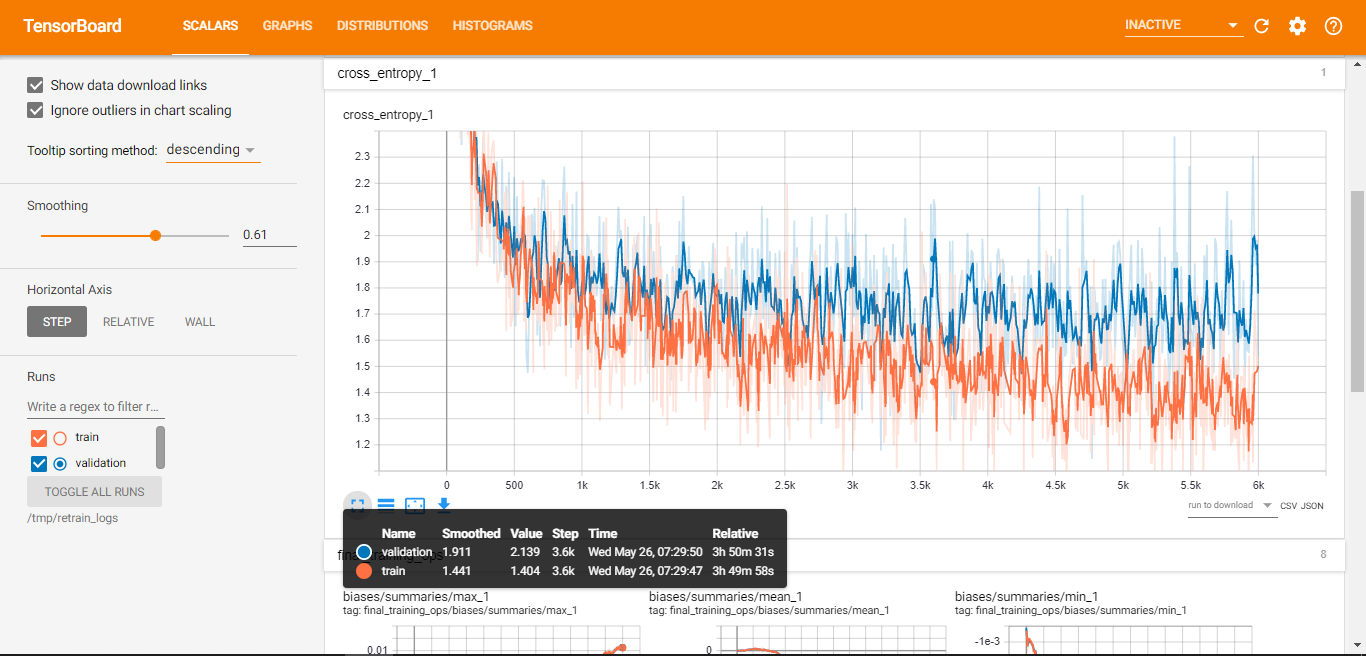
Task: Toggle the chart full-size expand icon
Action: (357, 505)
